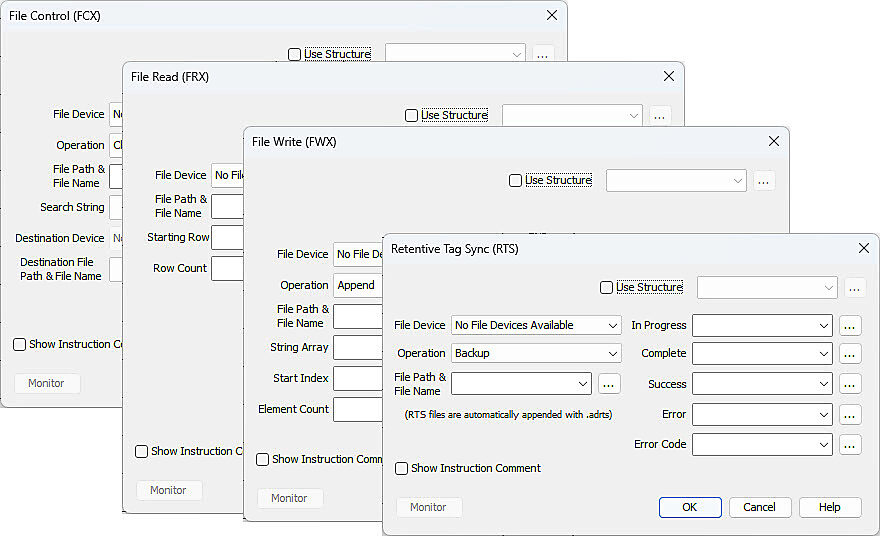Image resolution: width=880 pixels, height=536 pixels.
Task: Click OK in Retentive Tag Sync dialog
Action: point(690,507)
